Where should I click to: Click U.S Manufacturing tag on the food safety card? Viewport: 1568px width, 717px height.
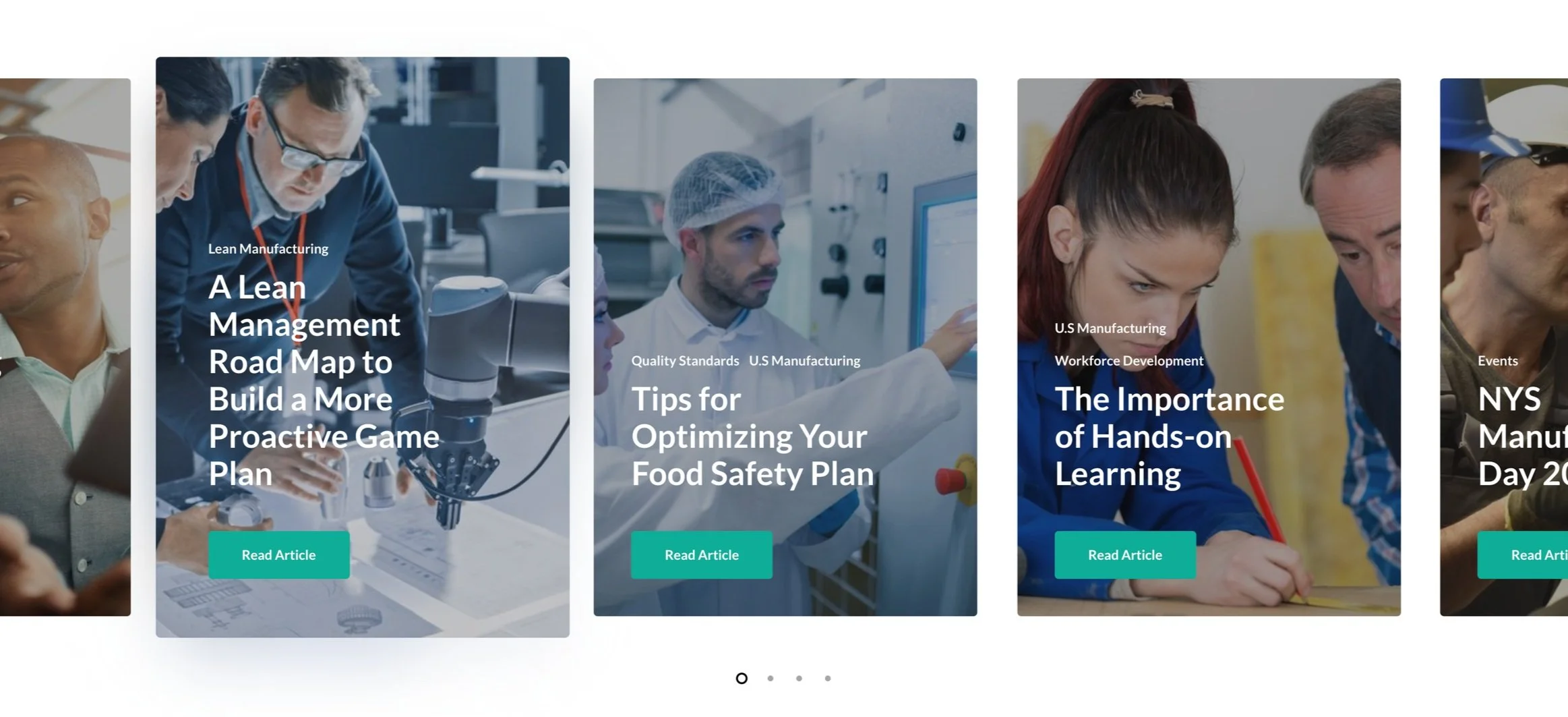click(x=804, y=361)
